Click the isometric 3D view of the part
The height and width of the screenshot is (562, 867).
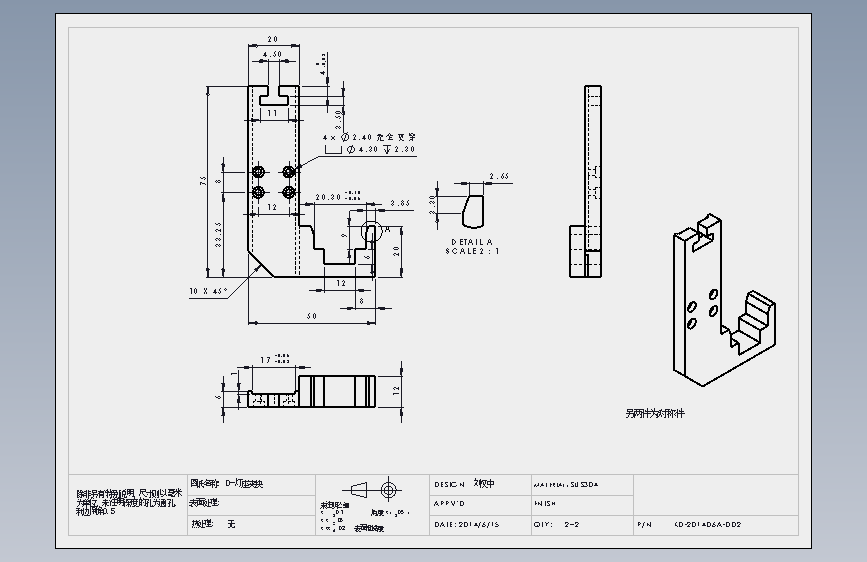coord(724,301)
